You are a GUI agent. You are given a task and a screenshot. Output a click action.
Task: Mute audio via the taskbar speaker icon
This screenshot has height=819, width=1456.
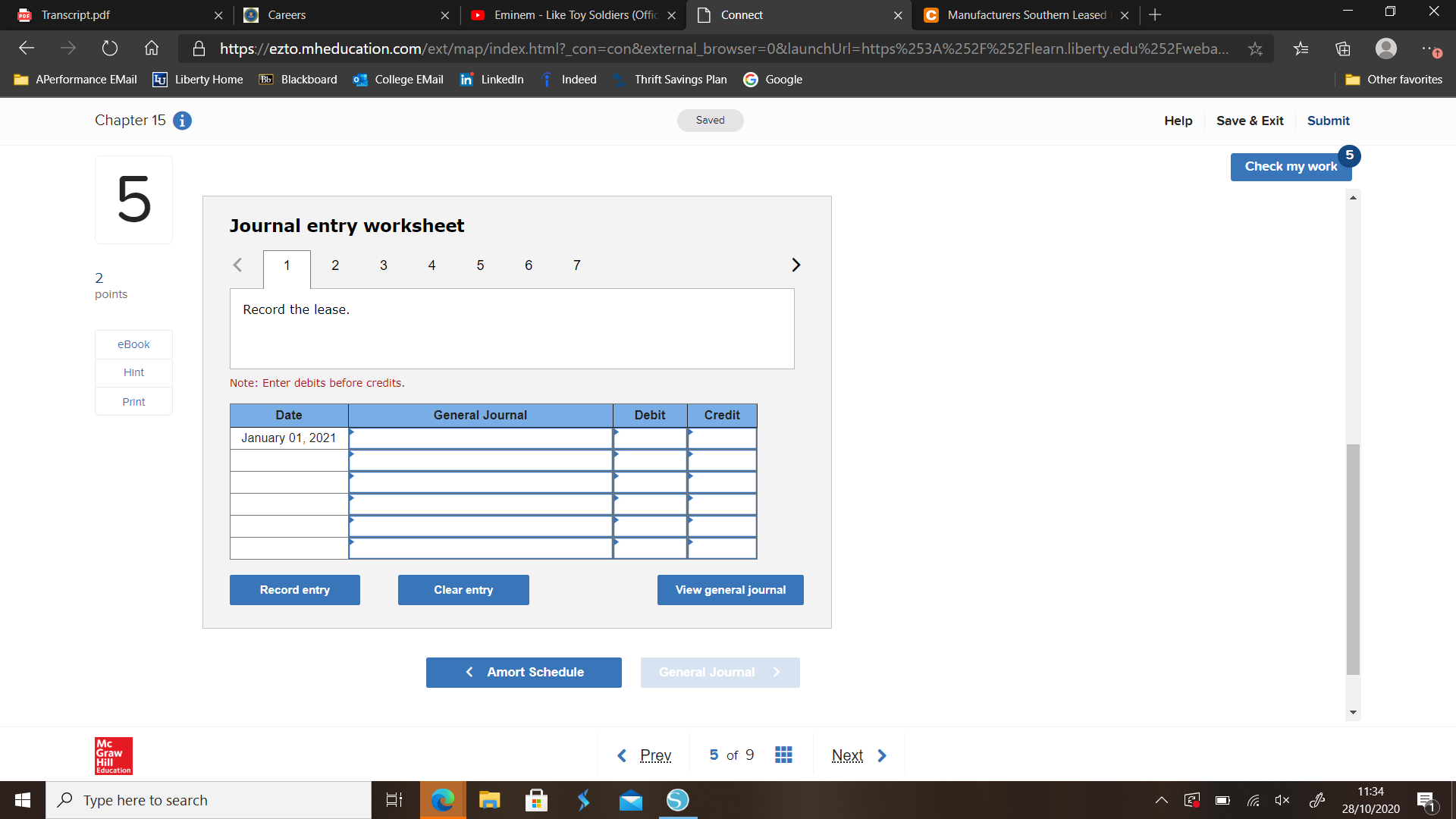point(1282,799)
